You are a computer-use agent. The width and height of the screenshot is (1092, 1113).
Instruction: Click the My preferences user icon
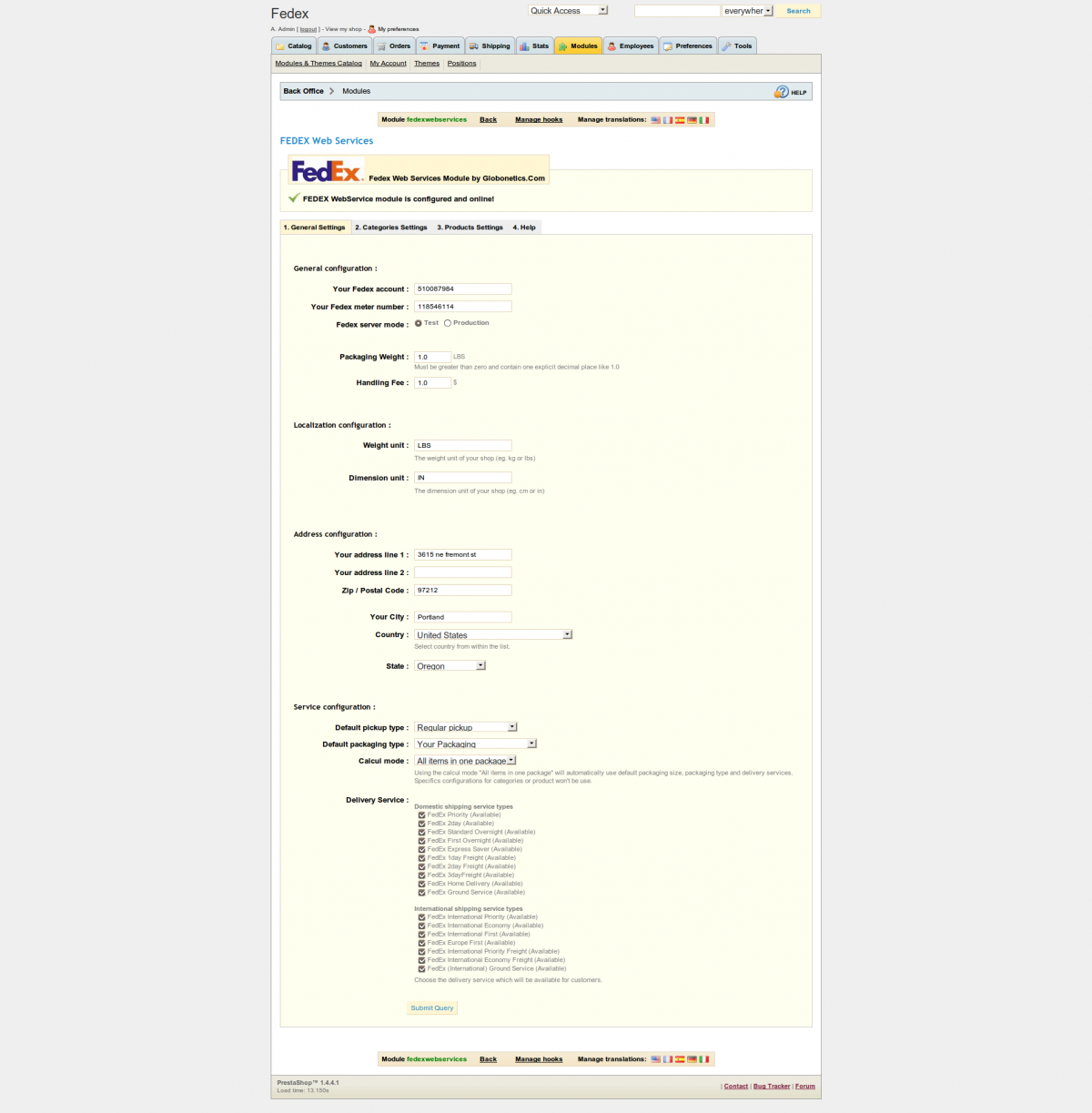(x=371, y=29)
